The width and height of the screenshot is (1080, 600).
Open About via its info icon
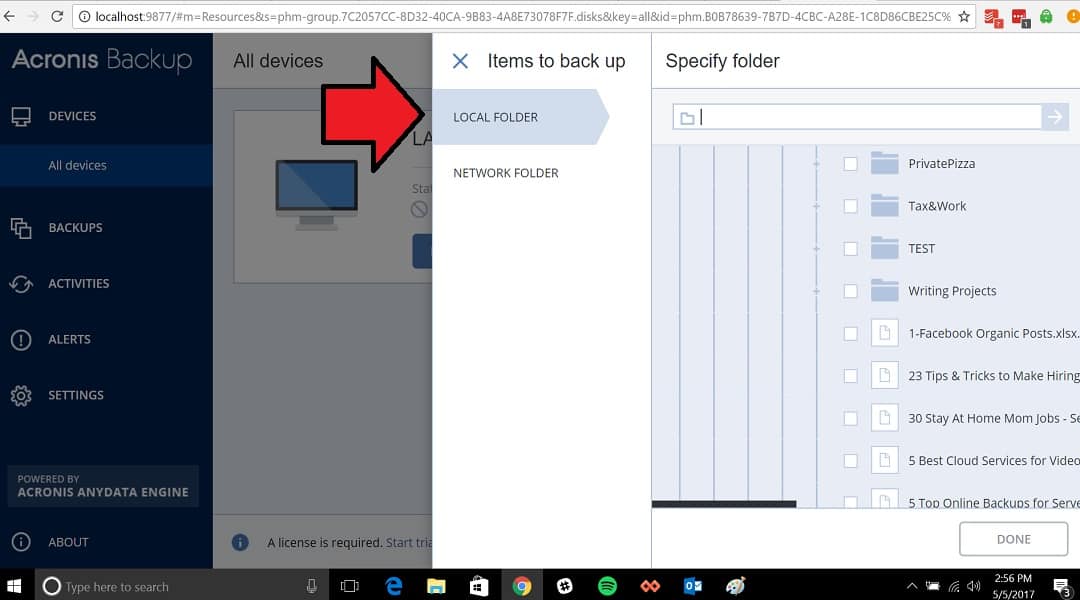[21, 542]
